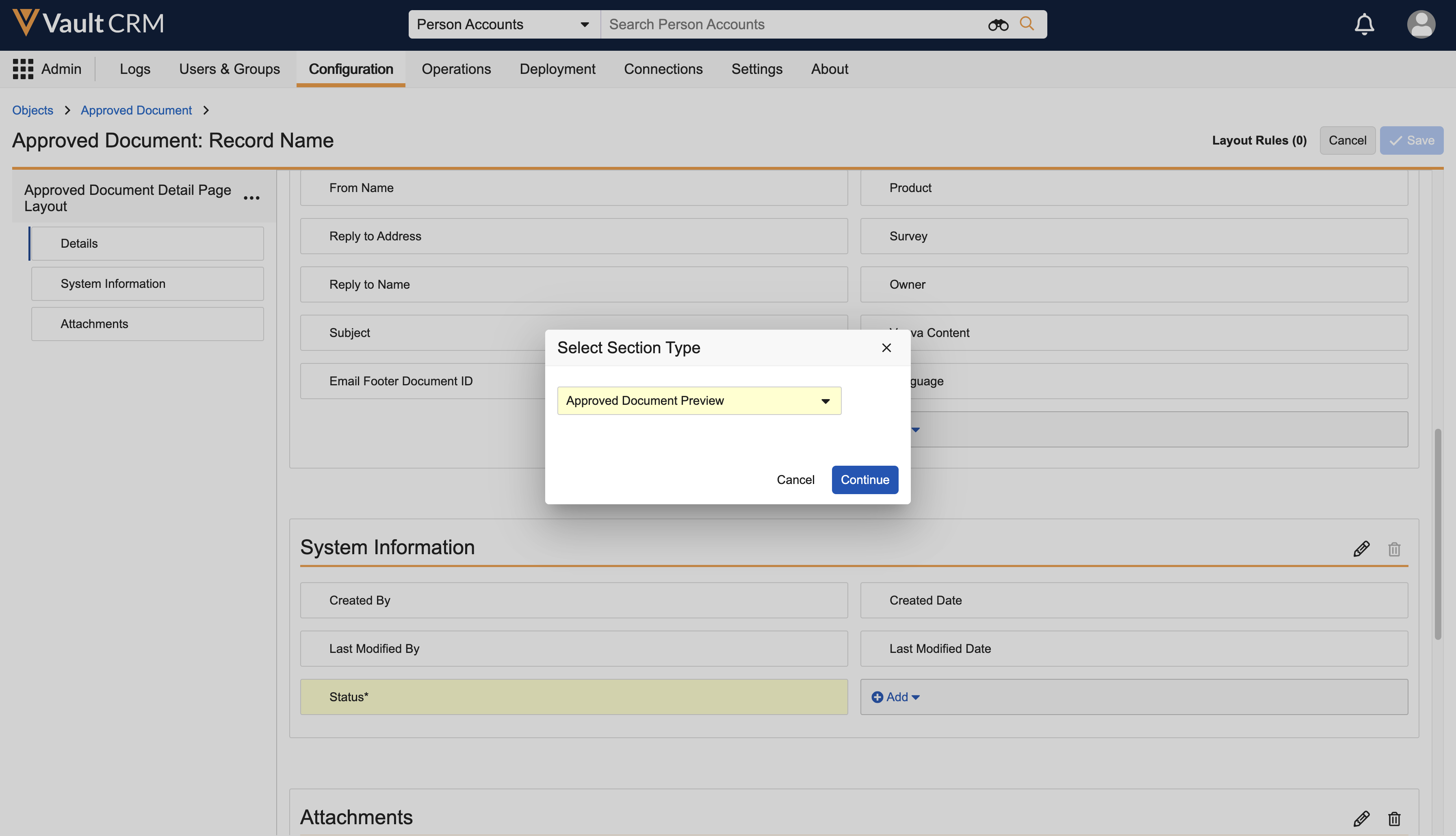Edit the System Information section pencil icon

click(x=1361, y=549)
